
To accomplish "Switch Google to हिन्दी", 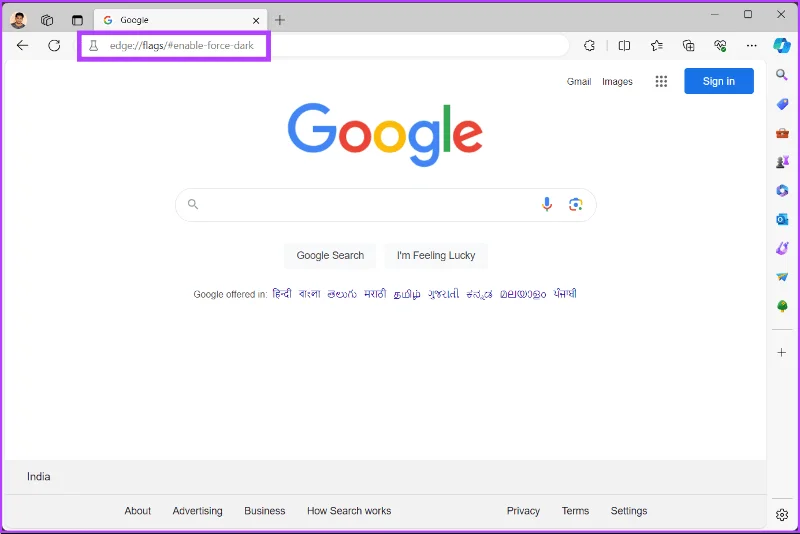I will pyautogui.click(x=282, y=294).
